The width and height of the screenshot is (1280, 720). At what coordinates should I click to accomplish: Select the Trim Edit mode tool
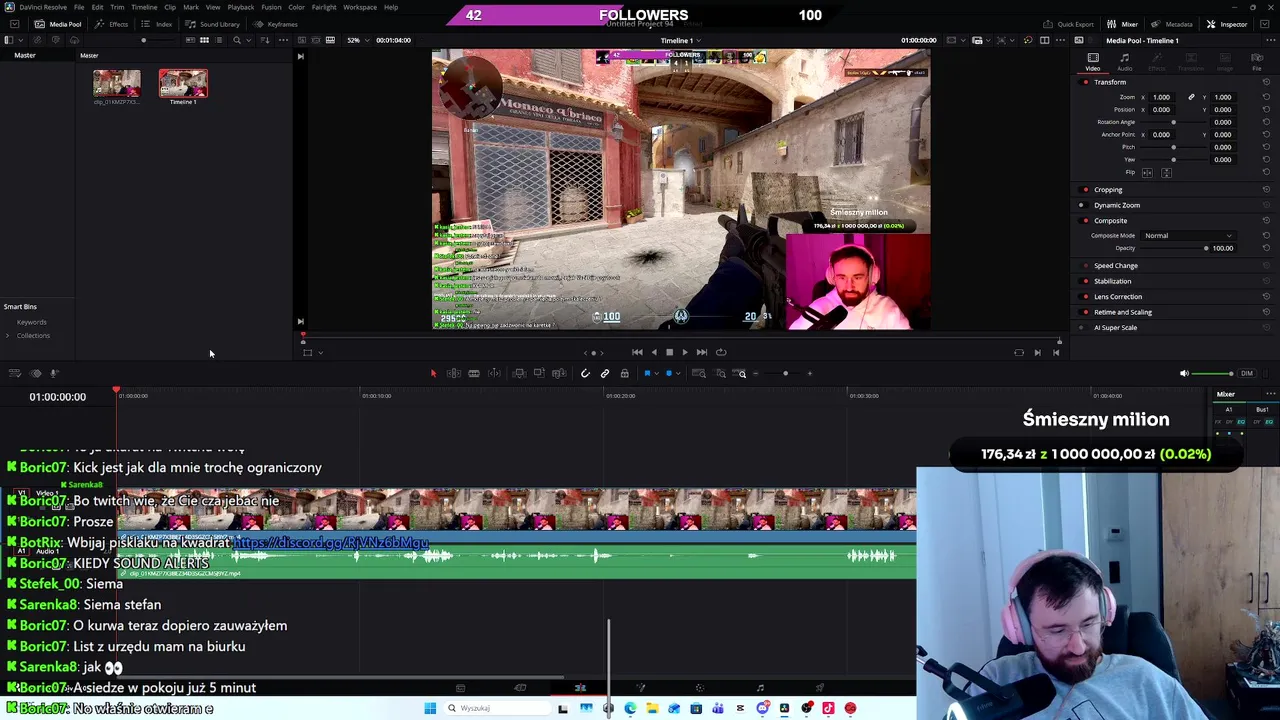[x=454, y=373]
